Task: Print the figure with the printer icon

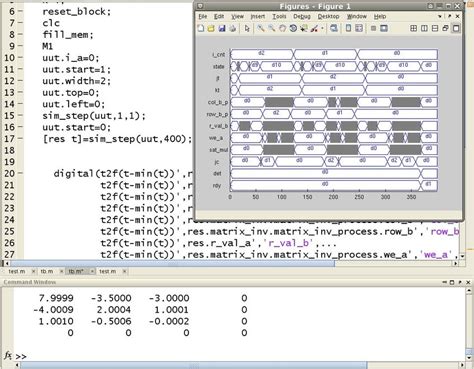Action: coord(232,29)
